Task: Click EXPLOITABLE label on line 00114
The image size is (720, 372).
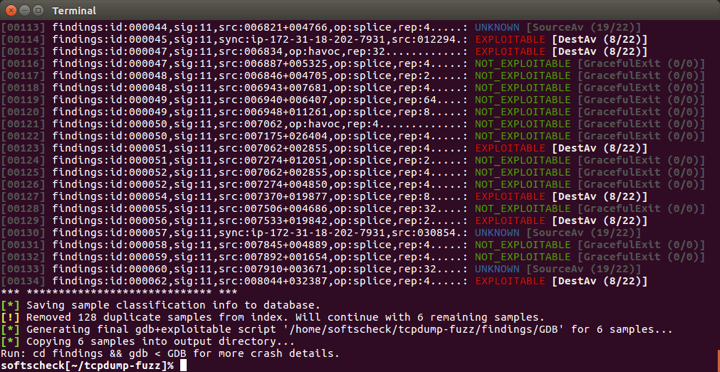Action: coord(510,39)
